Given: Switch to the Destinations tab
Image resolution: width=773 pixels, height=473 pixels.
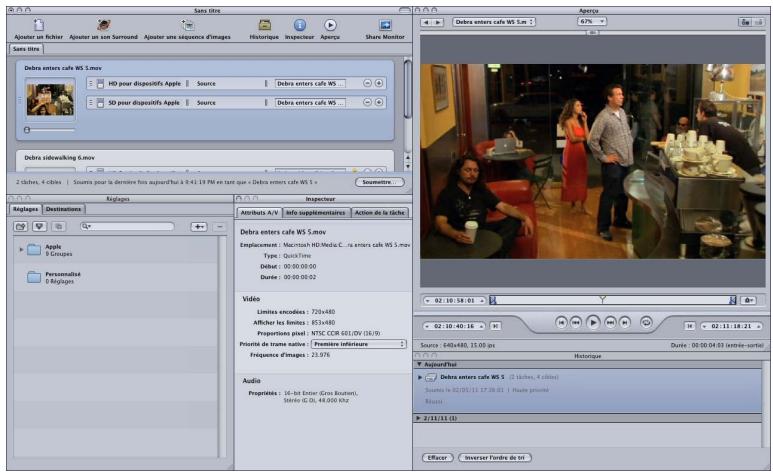Looking at the screenshot, I should click(64, 209).
